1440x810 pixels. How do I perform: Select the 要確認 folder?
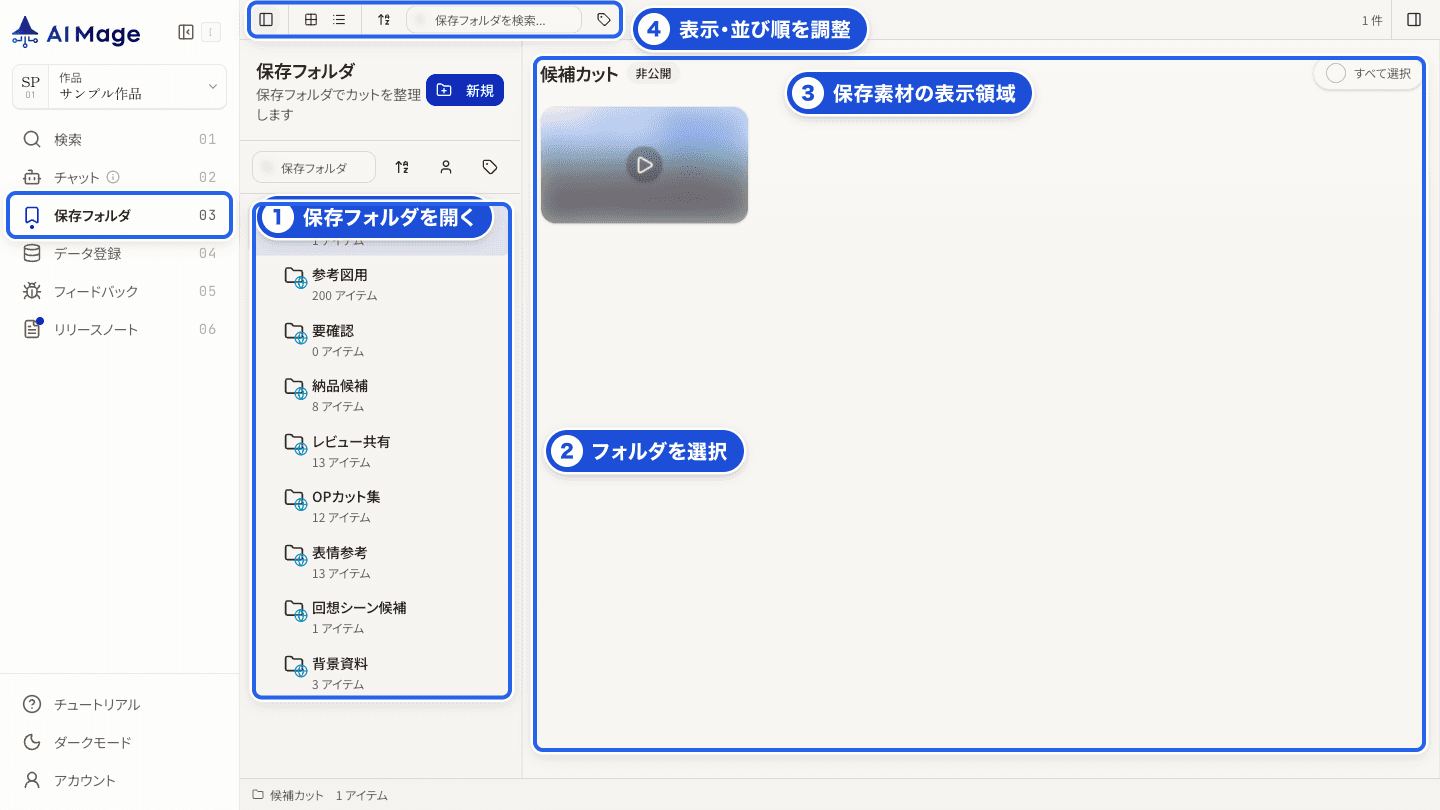tap(381, 340)
